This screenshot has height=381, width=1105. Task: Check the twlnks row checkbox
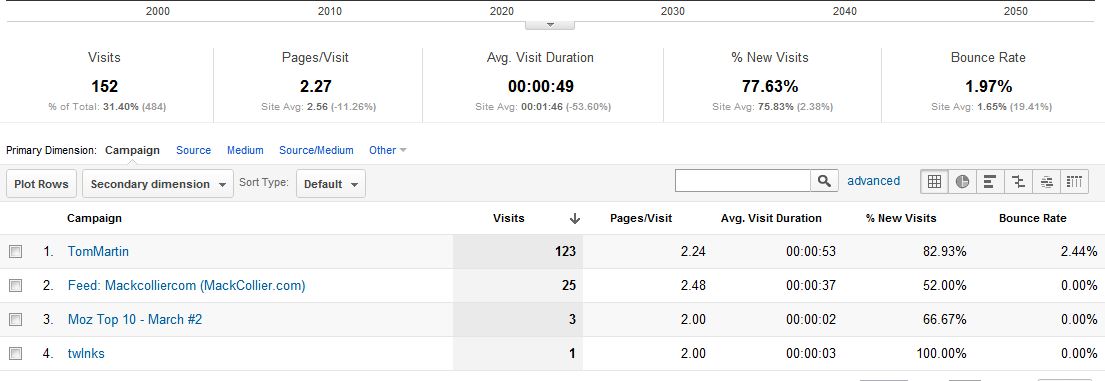click(16, 353)
